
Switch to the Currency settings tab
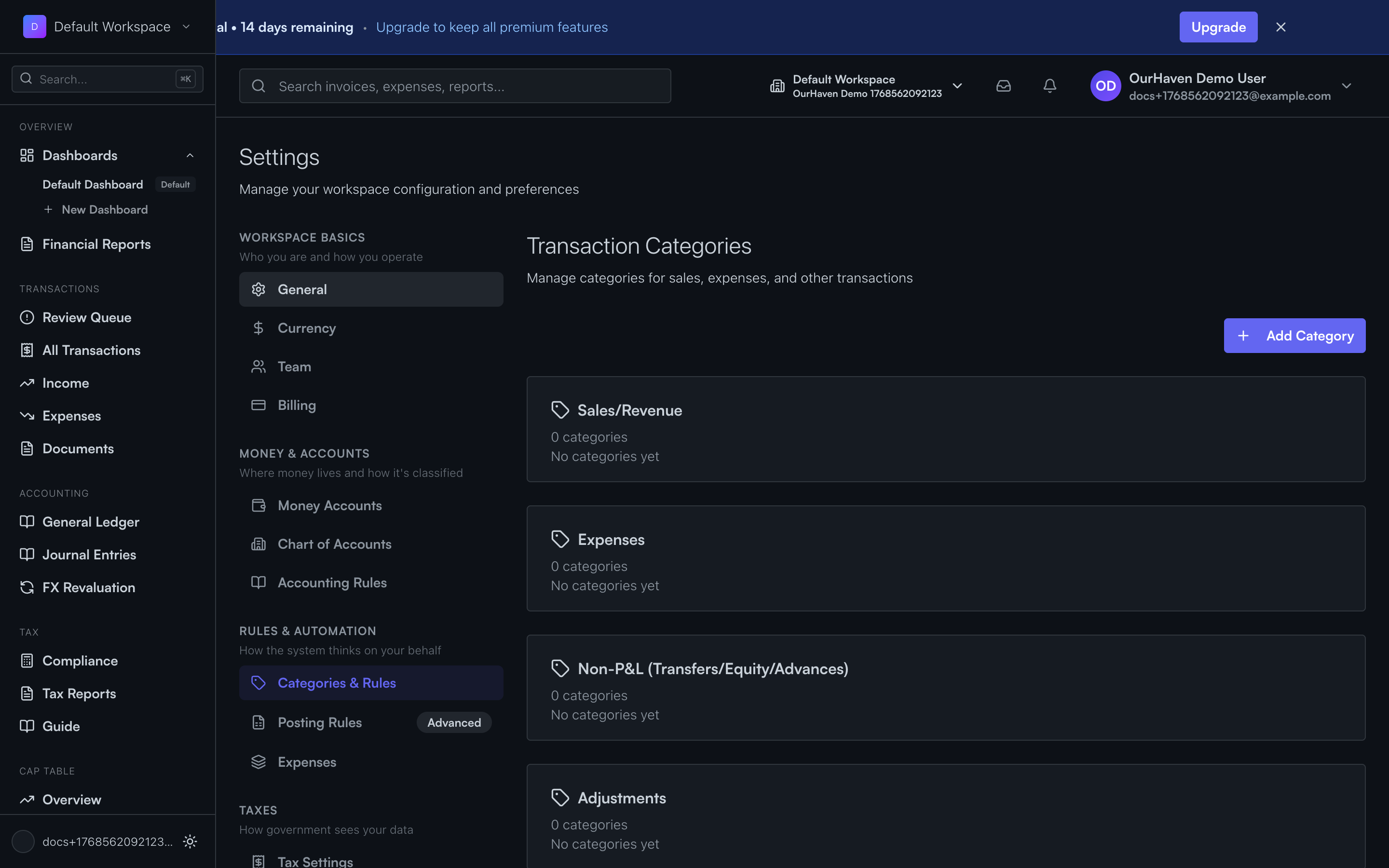[x=307, y=328]
